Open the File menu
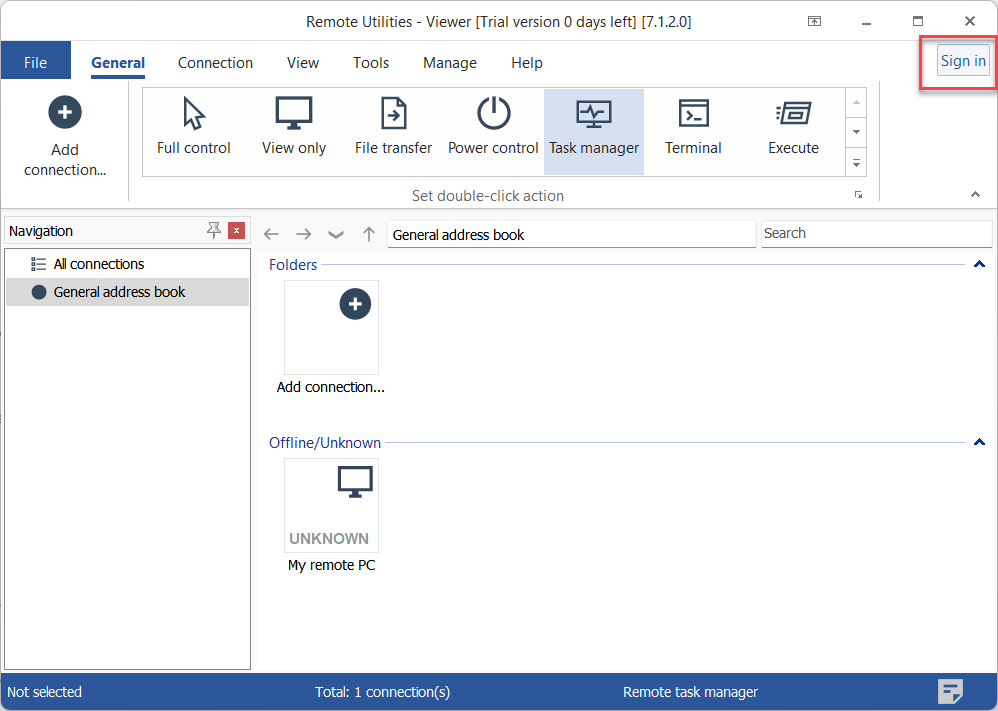 35,63
